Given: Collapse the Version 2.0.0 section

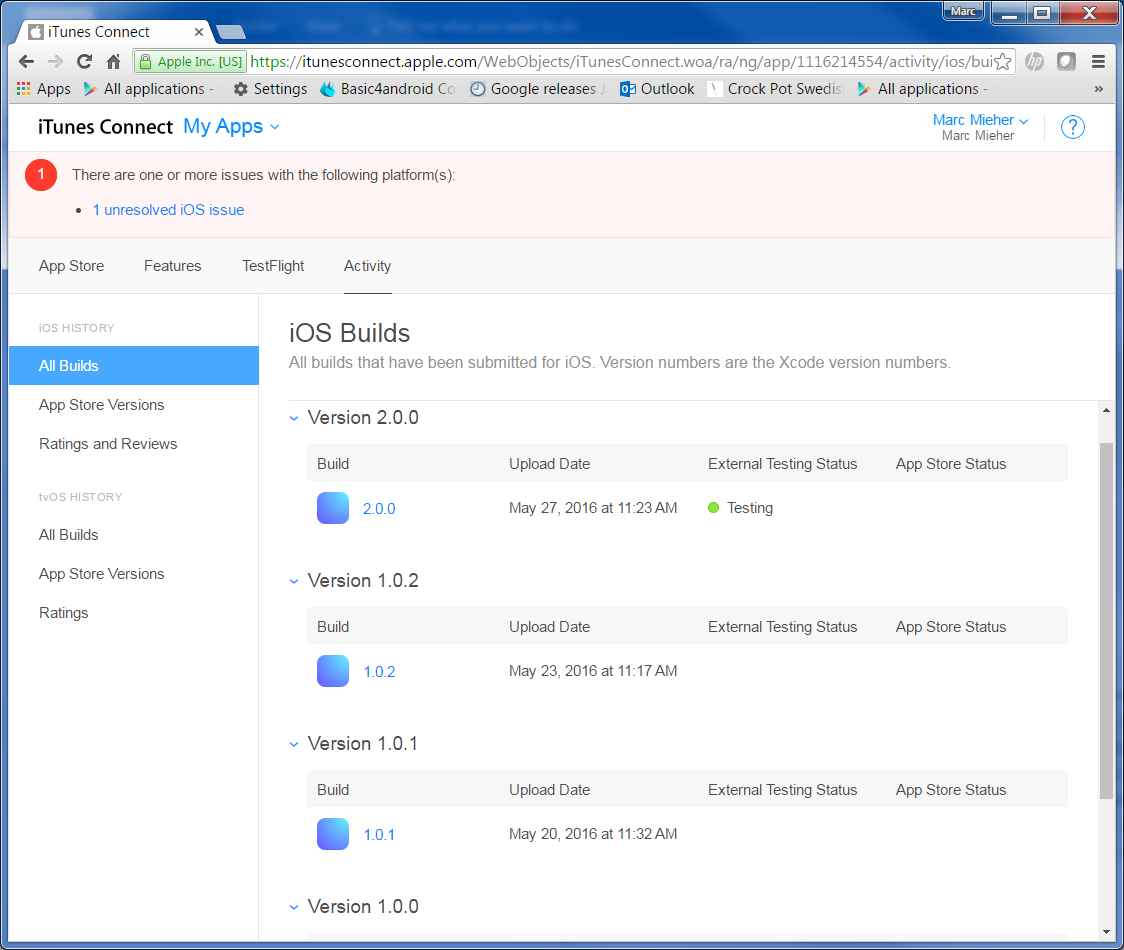Looking at the screenshot, I should [x=294, y=418].
